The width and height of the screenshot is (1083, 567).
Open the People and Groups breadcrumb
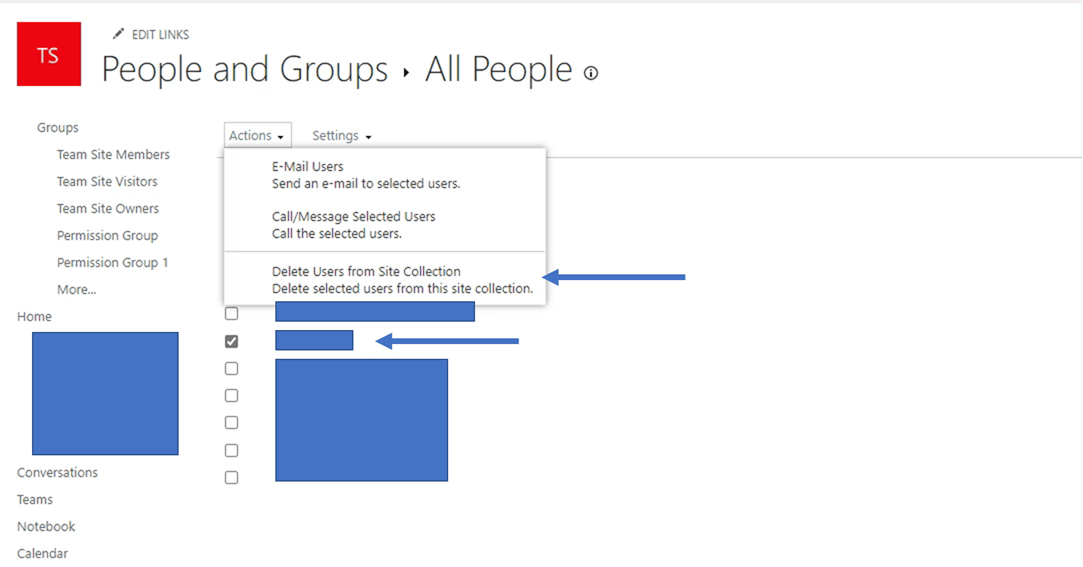coord(245,69)
